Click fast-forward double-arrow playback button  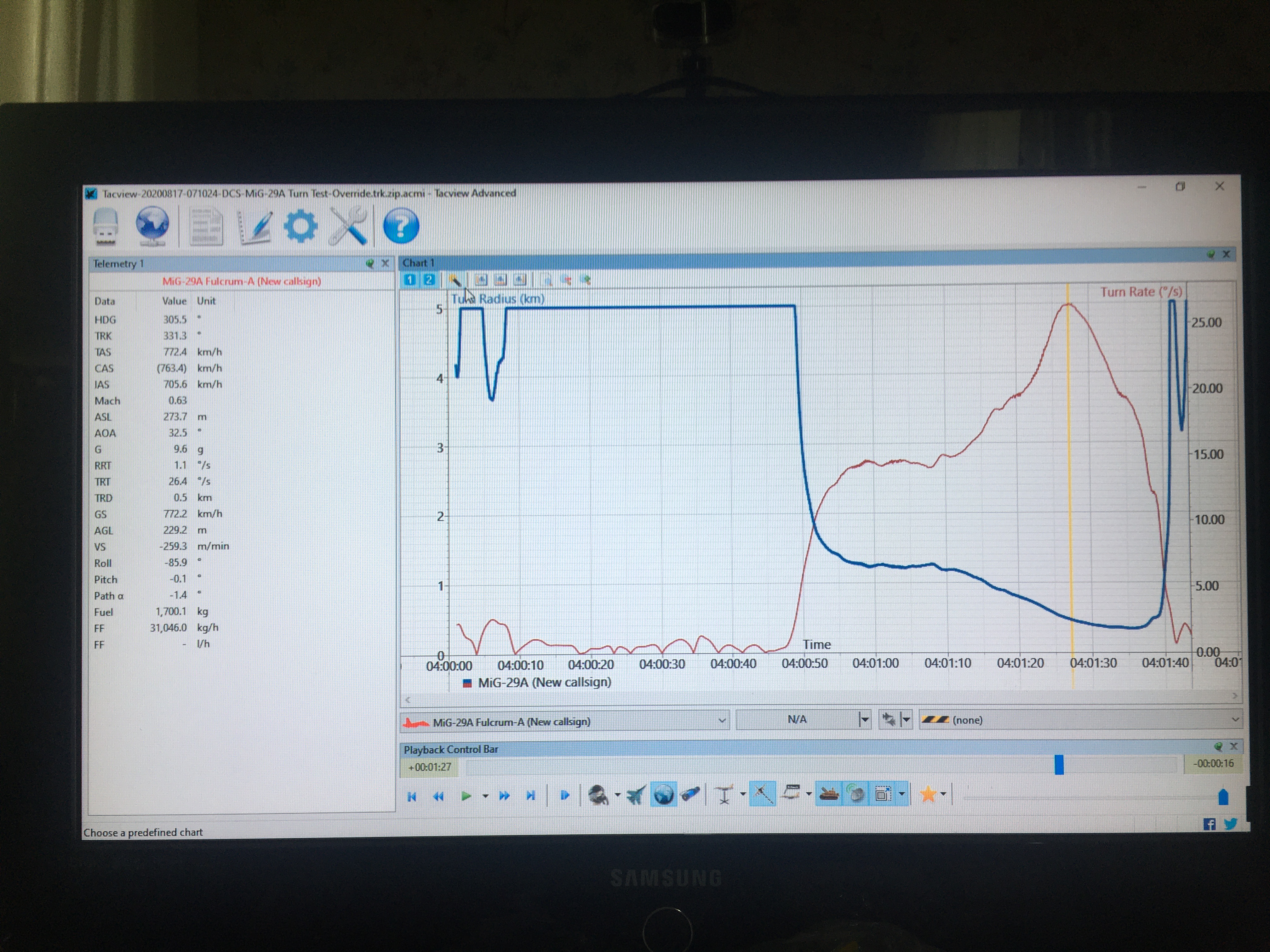click(504, 796)
